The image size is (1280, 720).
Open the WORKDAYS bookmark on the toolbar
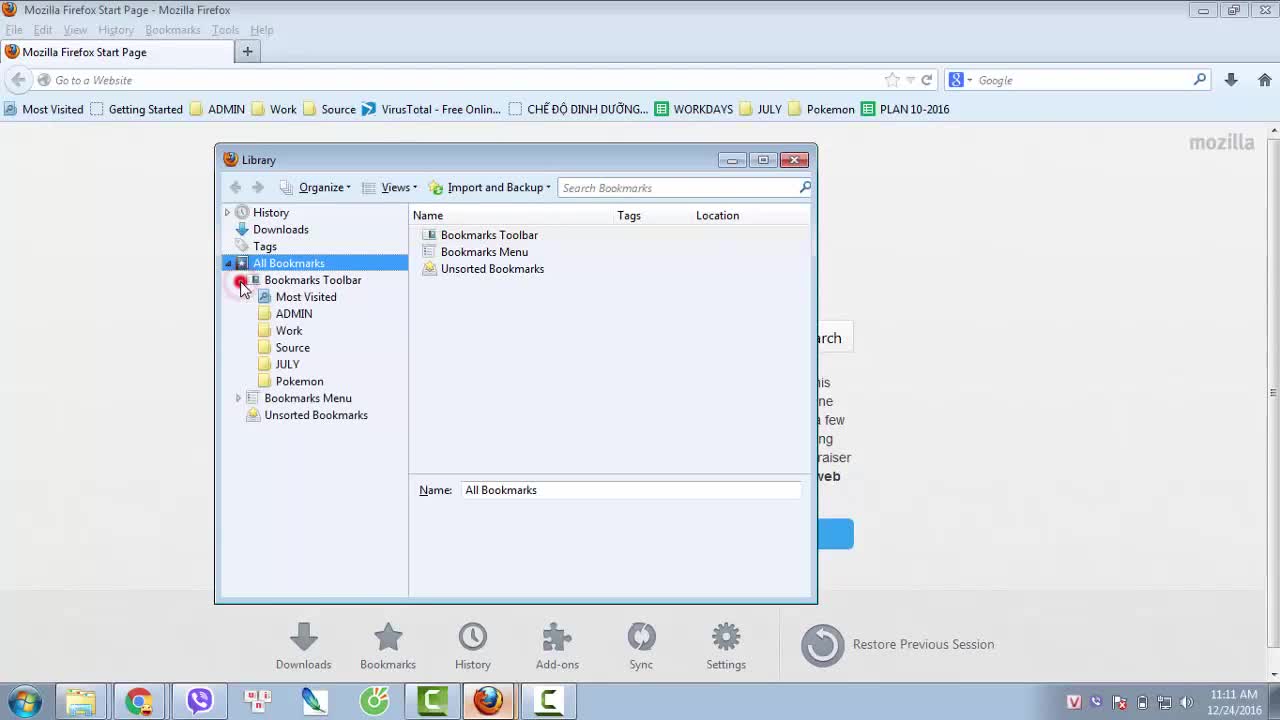click(694, 109)
